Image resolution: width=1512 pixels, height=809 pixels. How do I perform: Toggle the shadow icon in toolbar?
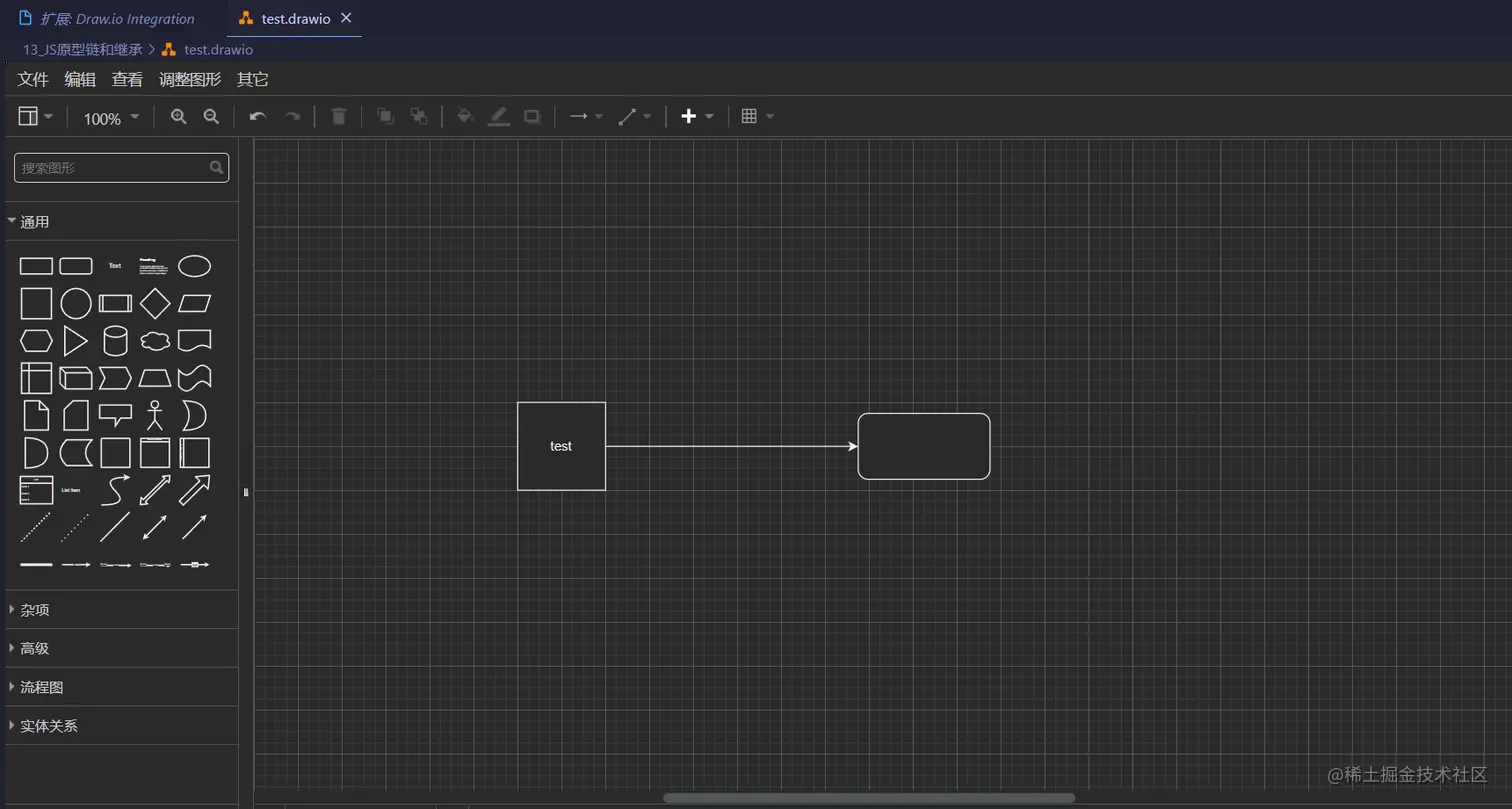pos(533,117)
